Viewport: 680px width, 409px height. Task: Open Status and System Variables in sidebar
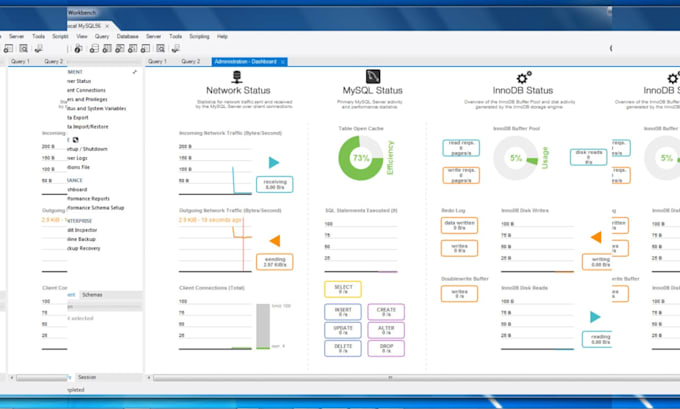click(96, 108)
